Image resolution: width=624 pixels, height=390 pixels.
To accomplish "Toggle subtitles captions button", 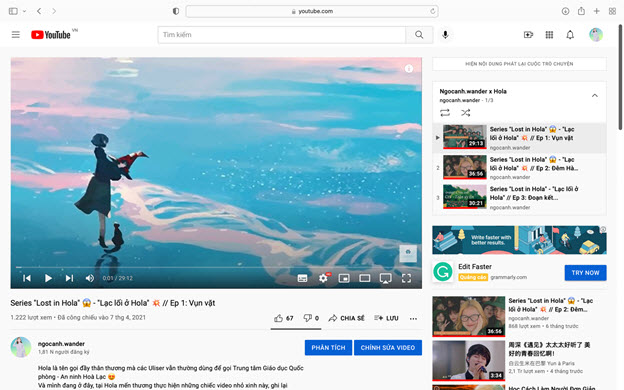I will tap(302, 278).
